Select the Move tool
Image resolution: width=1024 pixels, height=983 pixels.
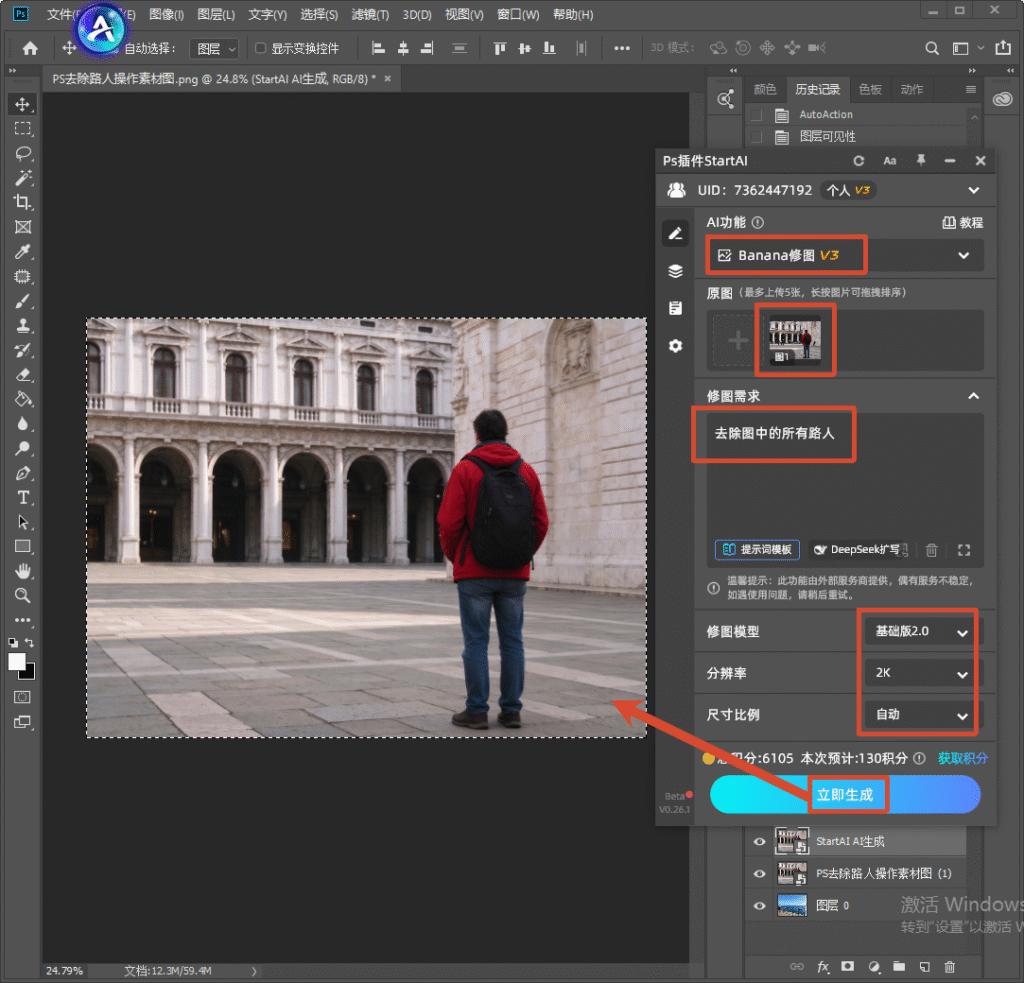23,105
